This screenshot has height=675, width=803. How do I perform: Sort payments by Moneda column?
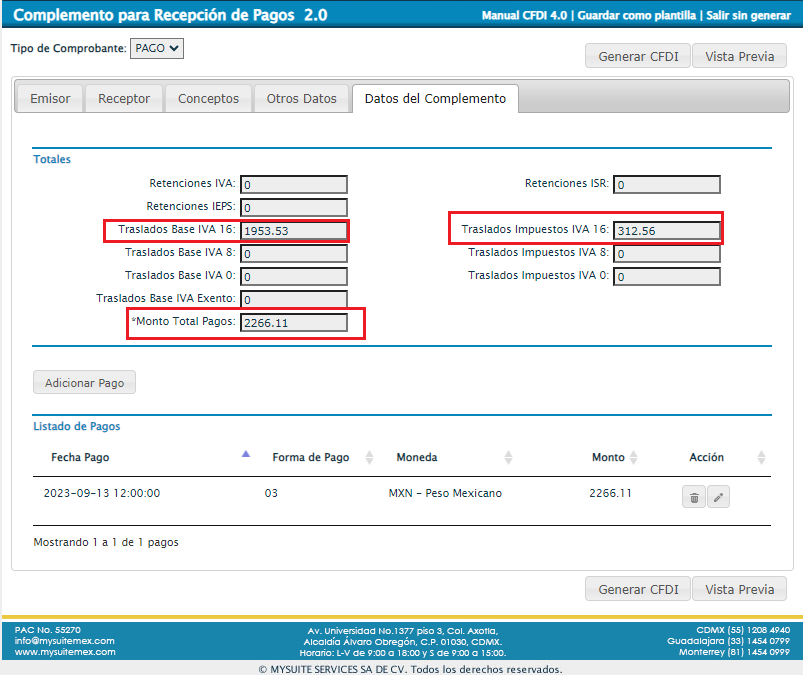click(x=508, y=457)
